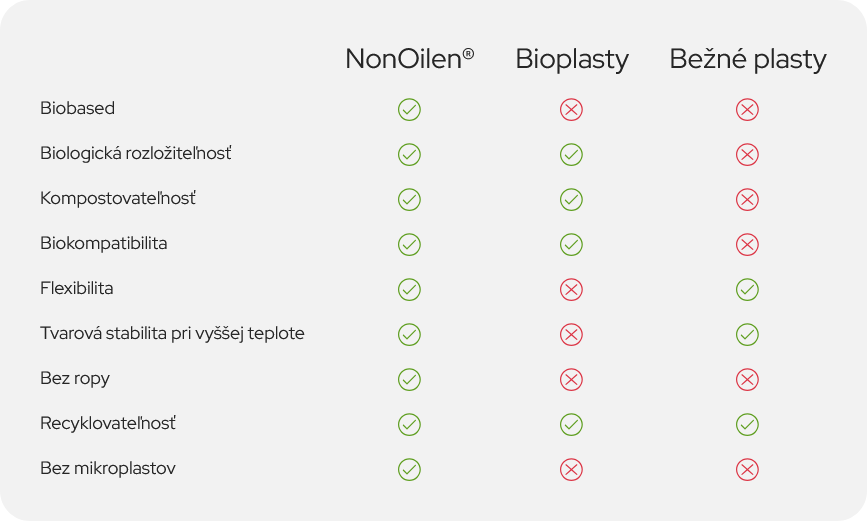Click the Recyklovateľnosť row label
The height and width of the screenshot is (521, 867).
108,424
